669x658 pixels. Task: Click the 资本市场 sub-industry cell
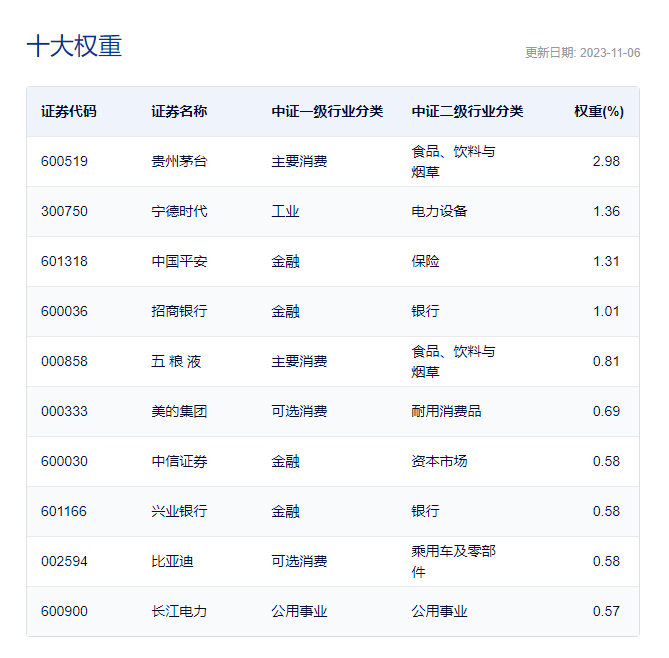pyautogui.click(x=439, y=461)
